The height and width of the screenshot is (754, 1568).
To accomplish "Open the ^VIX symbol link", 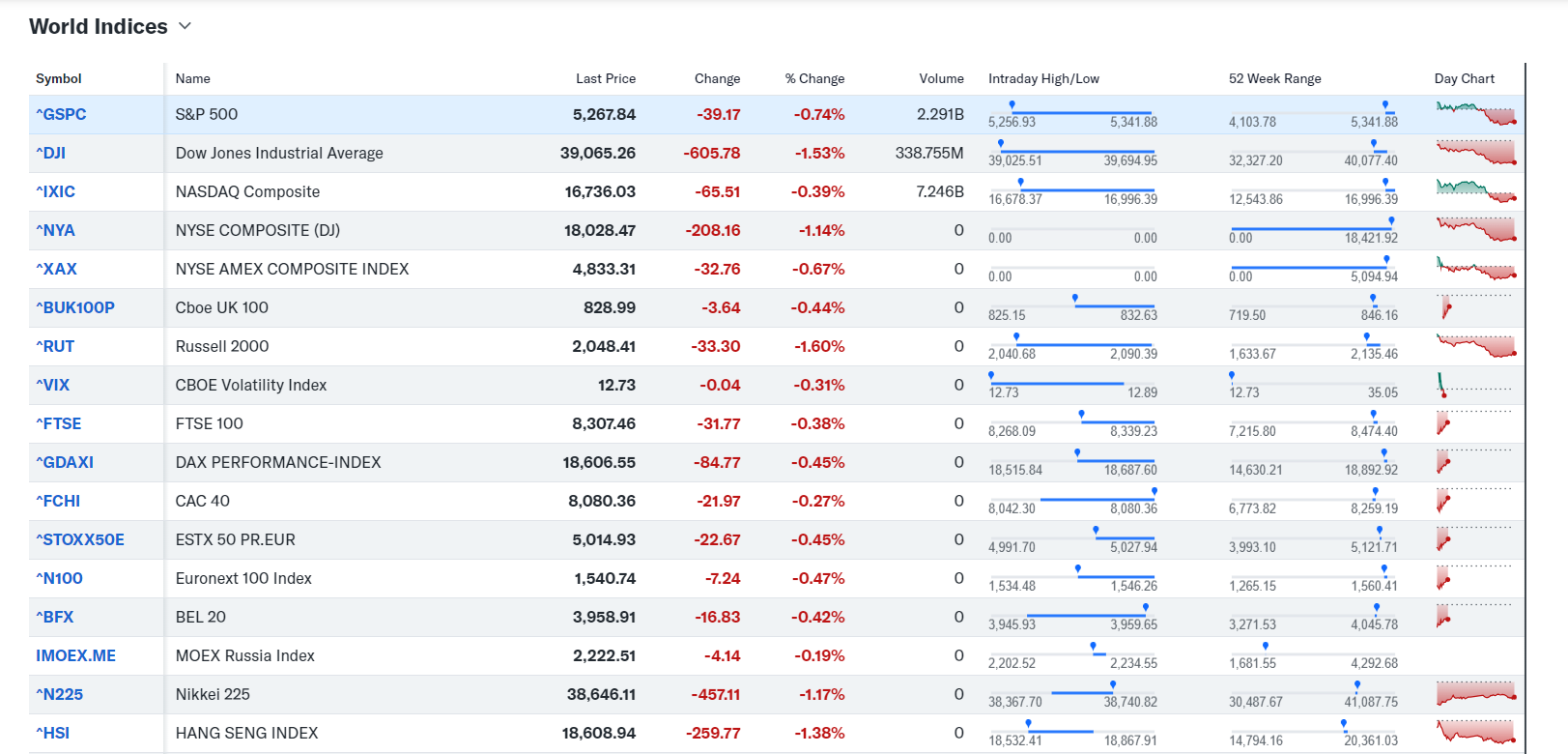I will [x=52, y=385].
